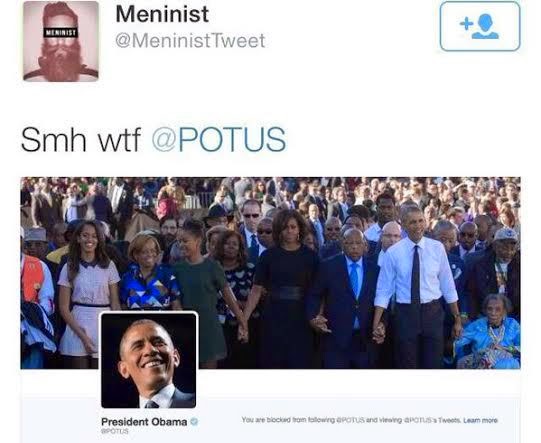Screen dimensions: 541x443
Task: Follow the @POTUS mention in the tweet
Action: (x=219, y=139)
